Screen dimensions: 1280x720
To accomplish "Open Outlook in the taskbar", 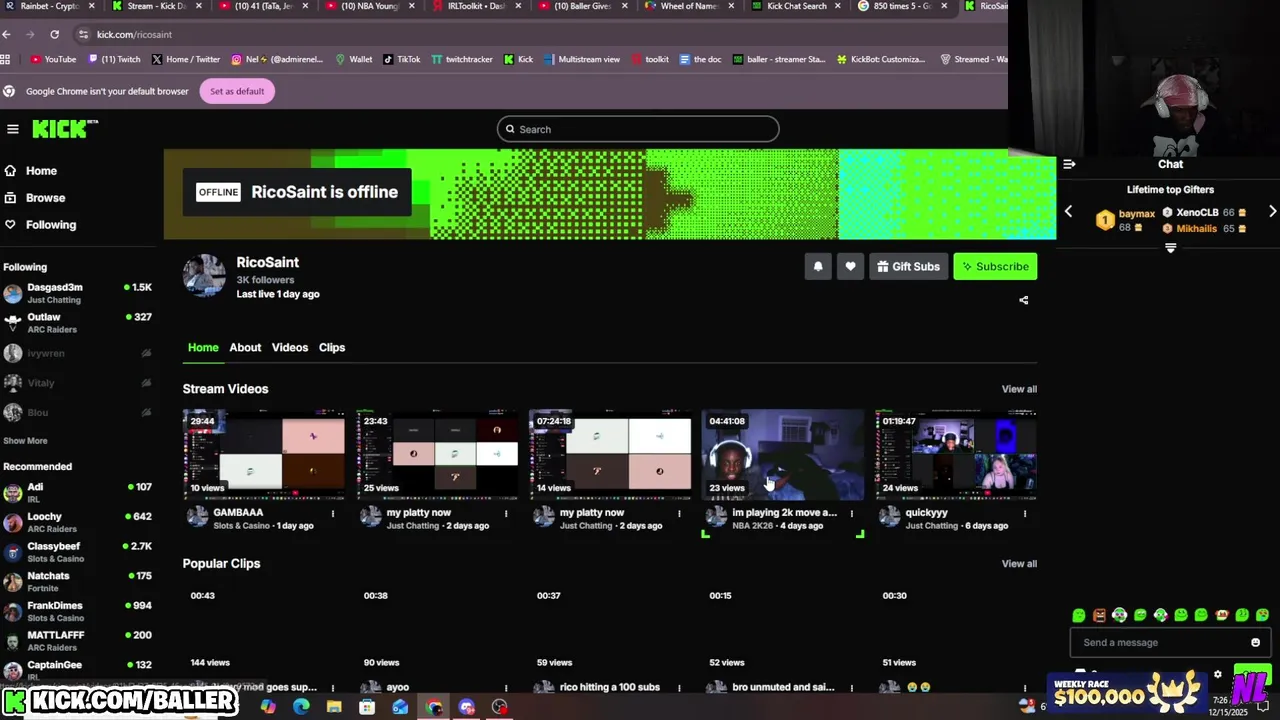I will coord(400,707).
